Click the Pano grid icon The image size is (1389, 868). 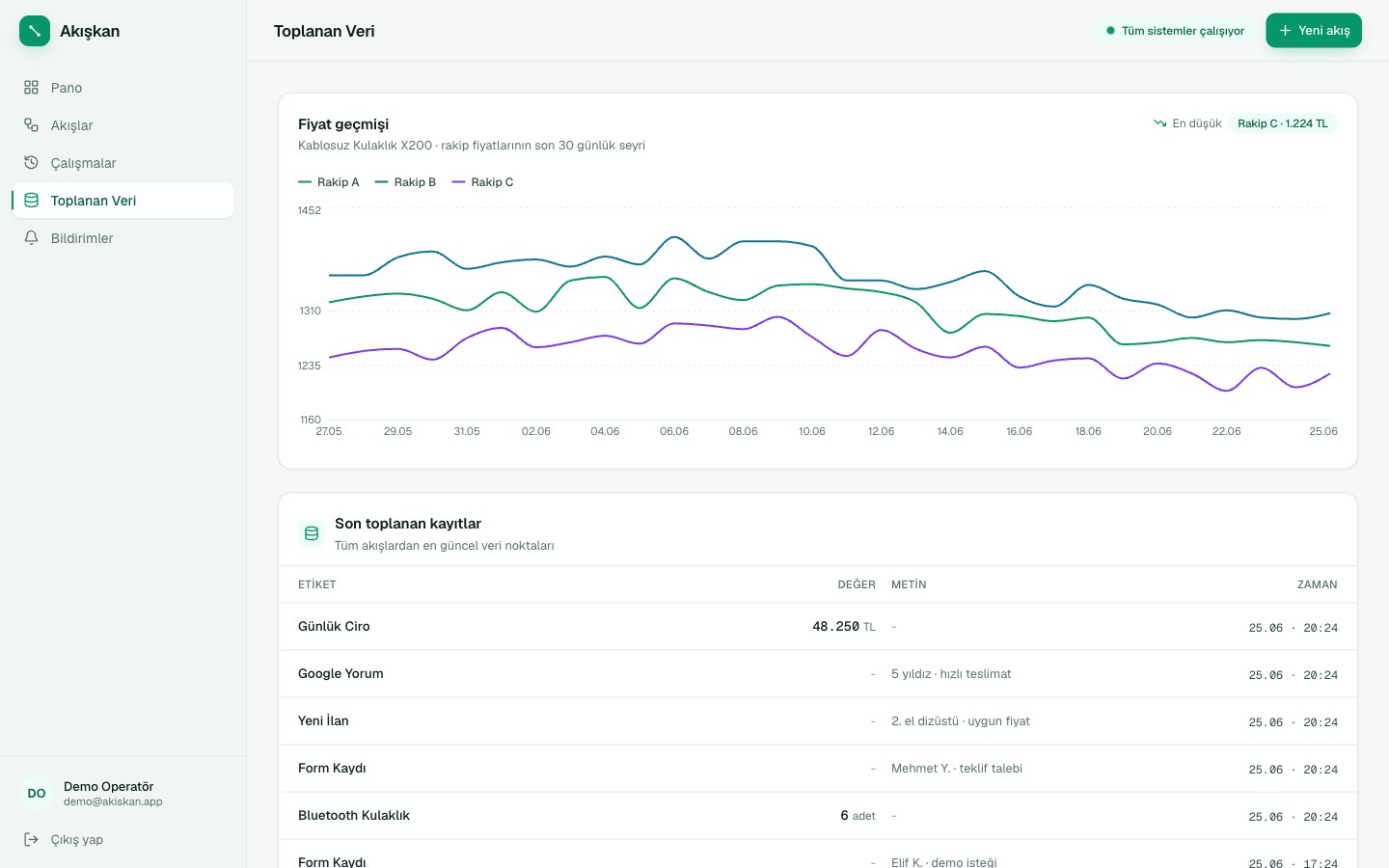31,88
